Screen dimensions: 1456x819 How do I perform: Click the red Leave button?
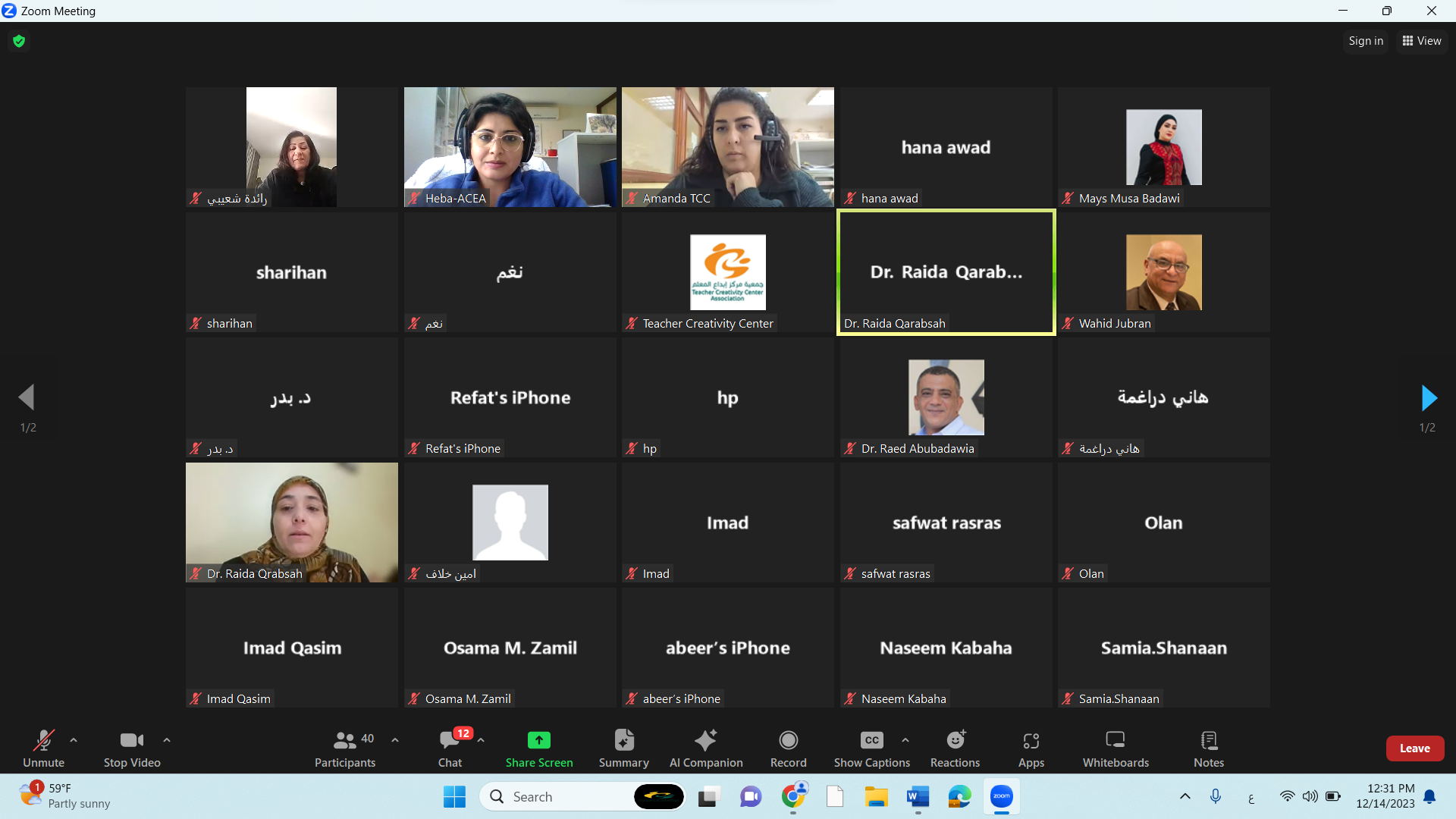(1414, 748)
